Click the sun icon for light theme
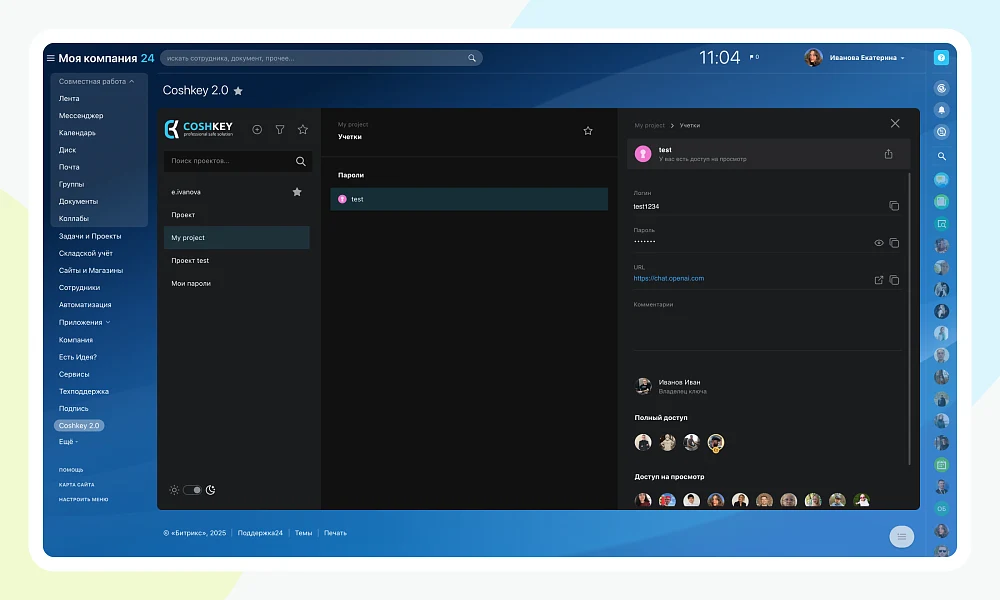This screenshot has height=600, width=1000. tap(174, 490)
